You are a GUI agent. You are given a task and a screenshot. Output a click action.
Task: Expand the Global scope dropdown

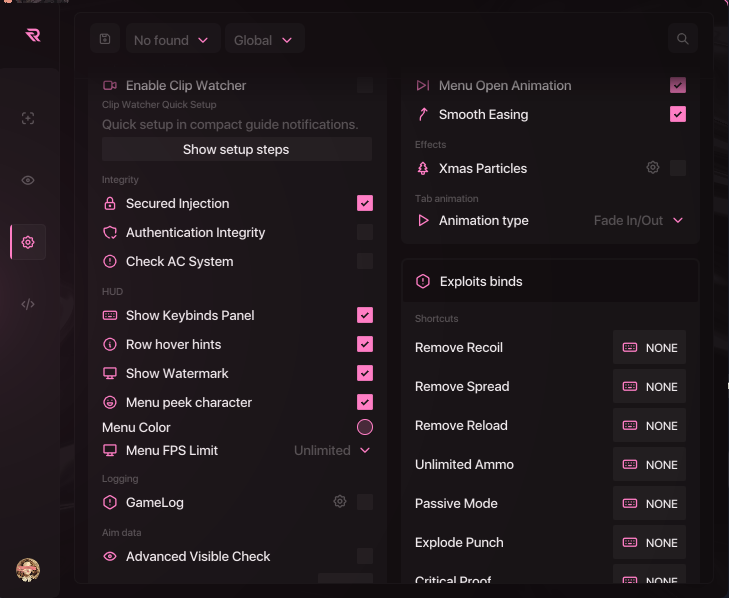click(264, 40)
